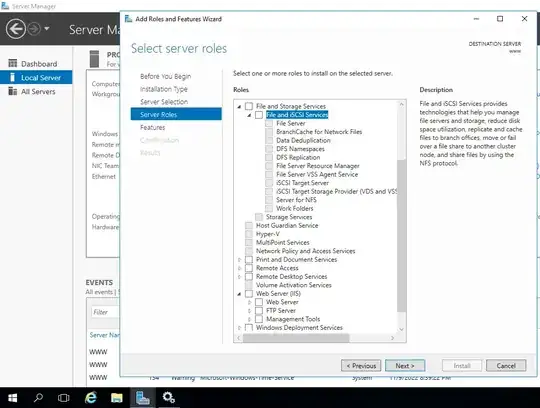
Task: Check Print and Document Services checkbox
Action: pos(249,259)
